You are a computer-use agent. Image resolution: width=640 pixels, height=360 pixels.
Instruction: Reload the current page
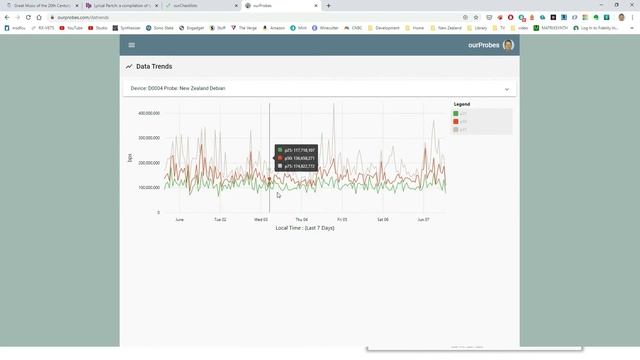28,18
